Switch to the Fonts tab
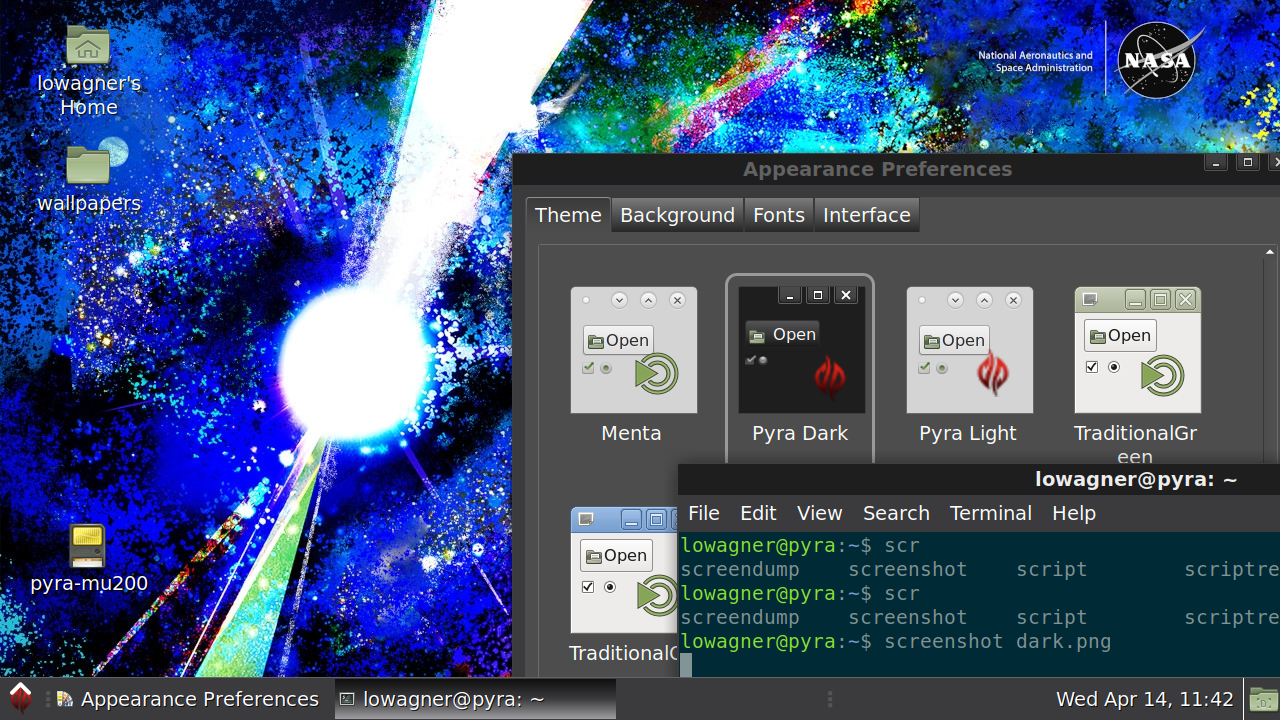The image size is (1280, 720). 778,215
